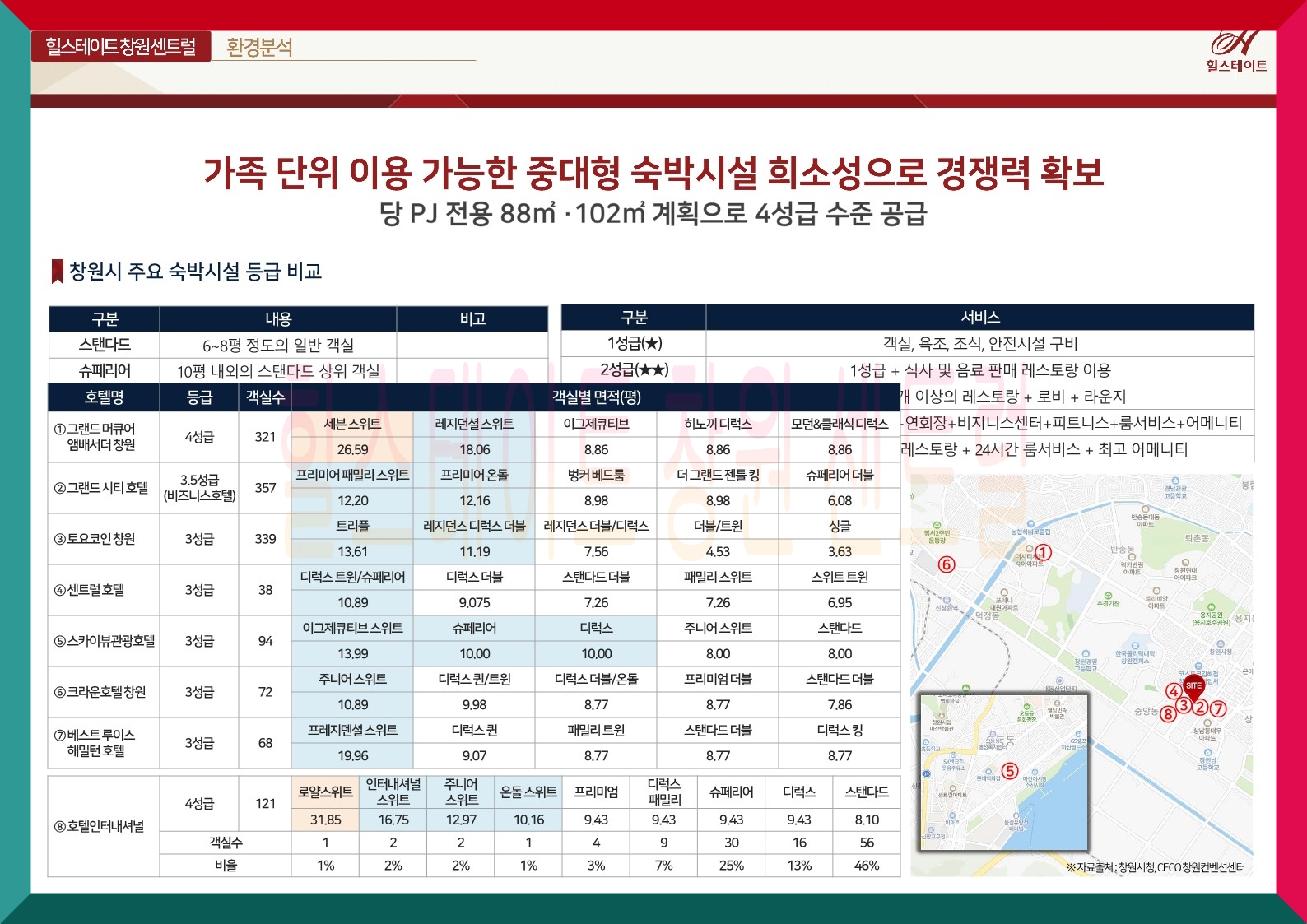Screen dimensions: 1307x924
Task: Click the 인터내셔널 스위트 cell
Action: (x=393, y=792)
